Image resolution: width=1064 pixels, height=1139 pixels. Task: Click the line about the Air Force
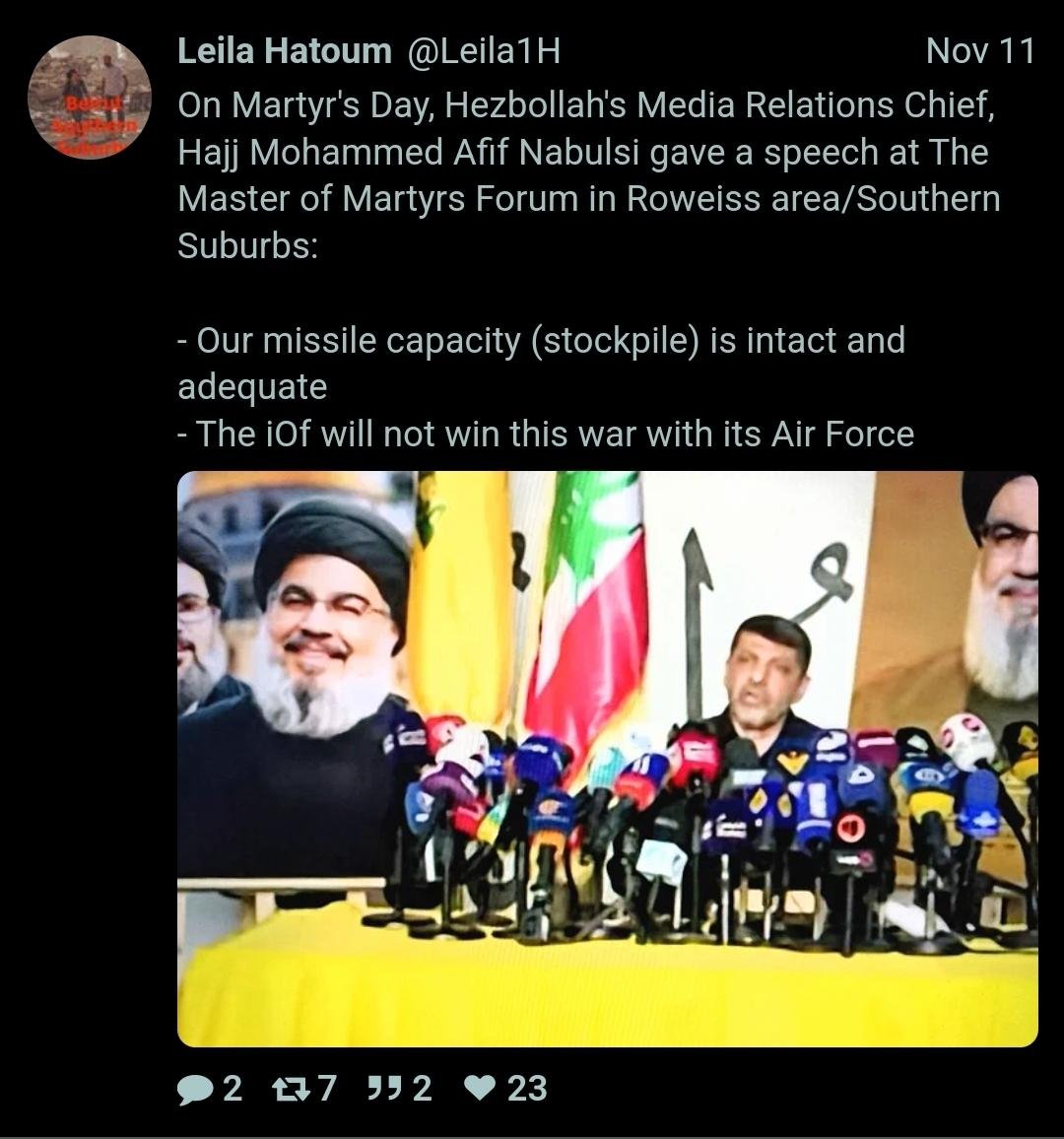coord(546,434)
